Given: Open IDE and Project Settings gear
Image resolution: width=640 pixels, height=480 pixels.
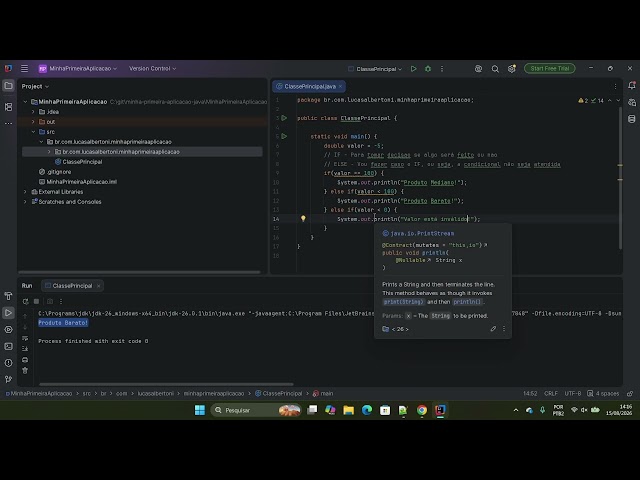Looking at the screenshot, I should 511,69.
